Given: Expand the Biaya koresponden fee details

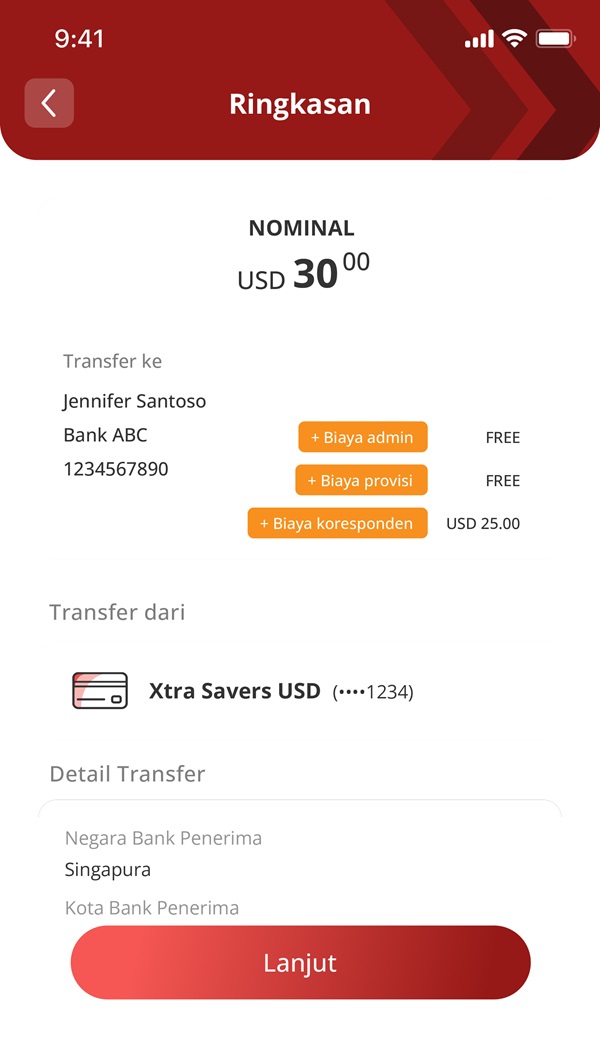Looking at the screenshot, I should click(x=337, y=523).
